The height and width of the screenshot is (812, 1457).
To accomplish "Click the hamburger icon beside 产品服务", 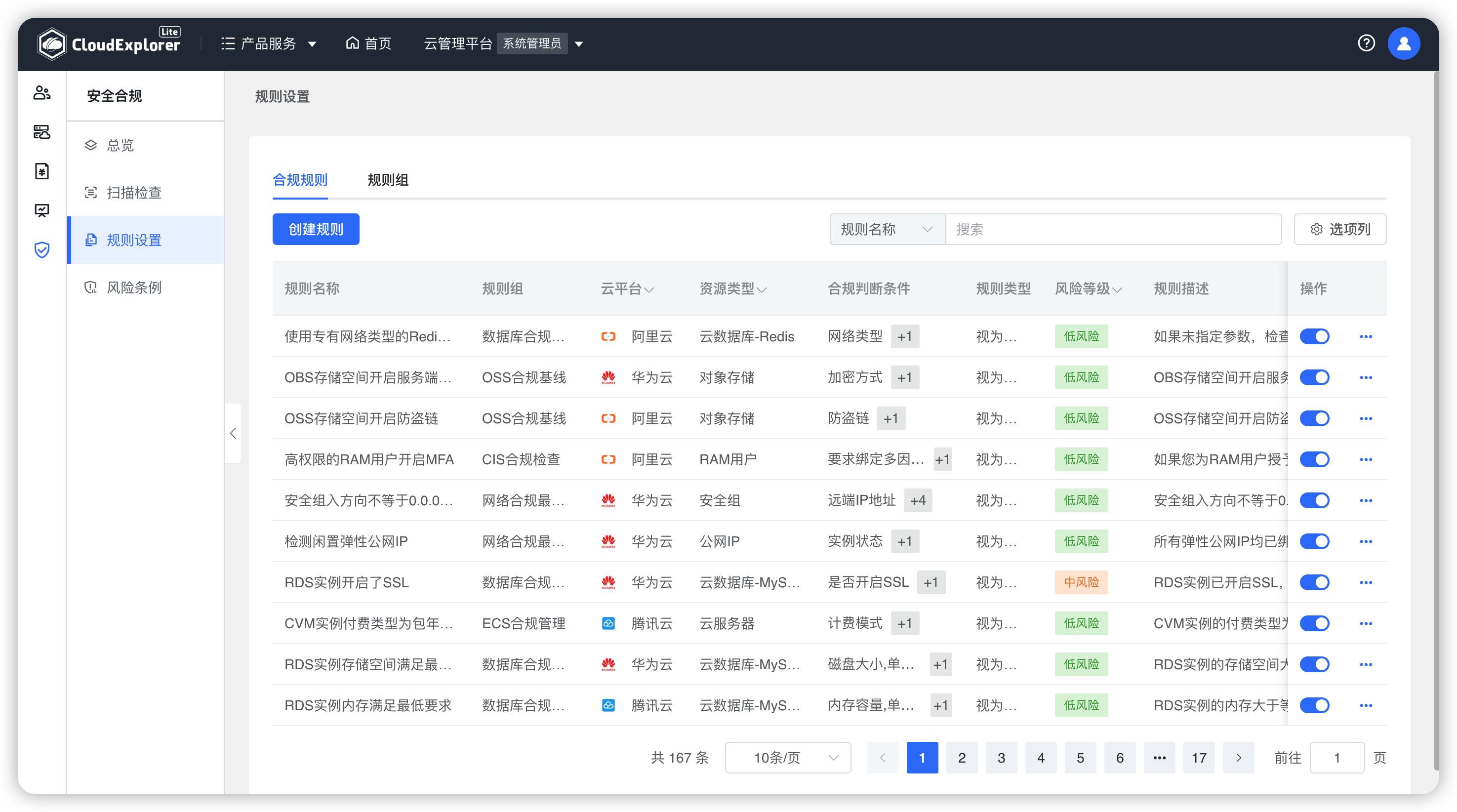I will click(x=227, y=43).
